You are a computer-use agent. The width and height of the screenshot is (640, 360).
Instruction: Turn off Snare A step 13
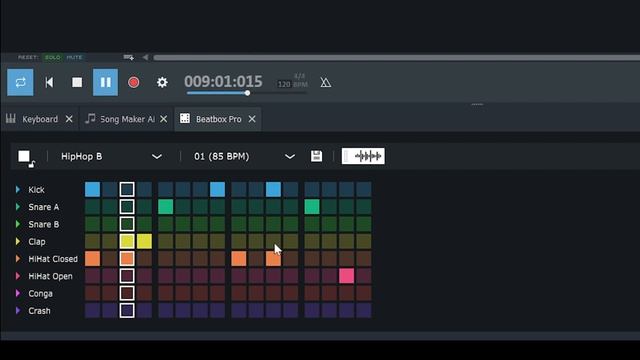coord(312,207)
